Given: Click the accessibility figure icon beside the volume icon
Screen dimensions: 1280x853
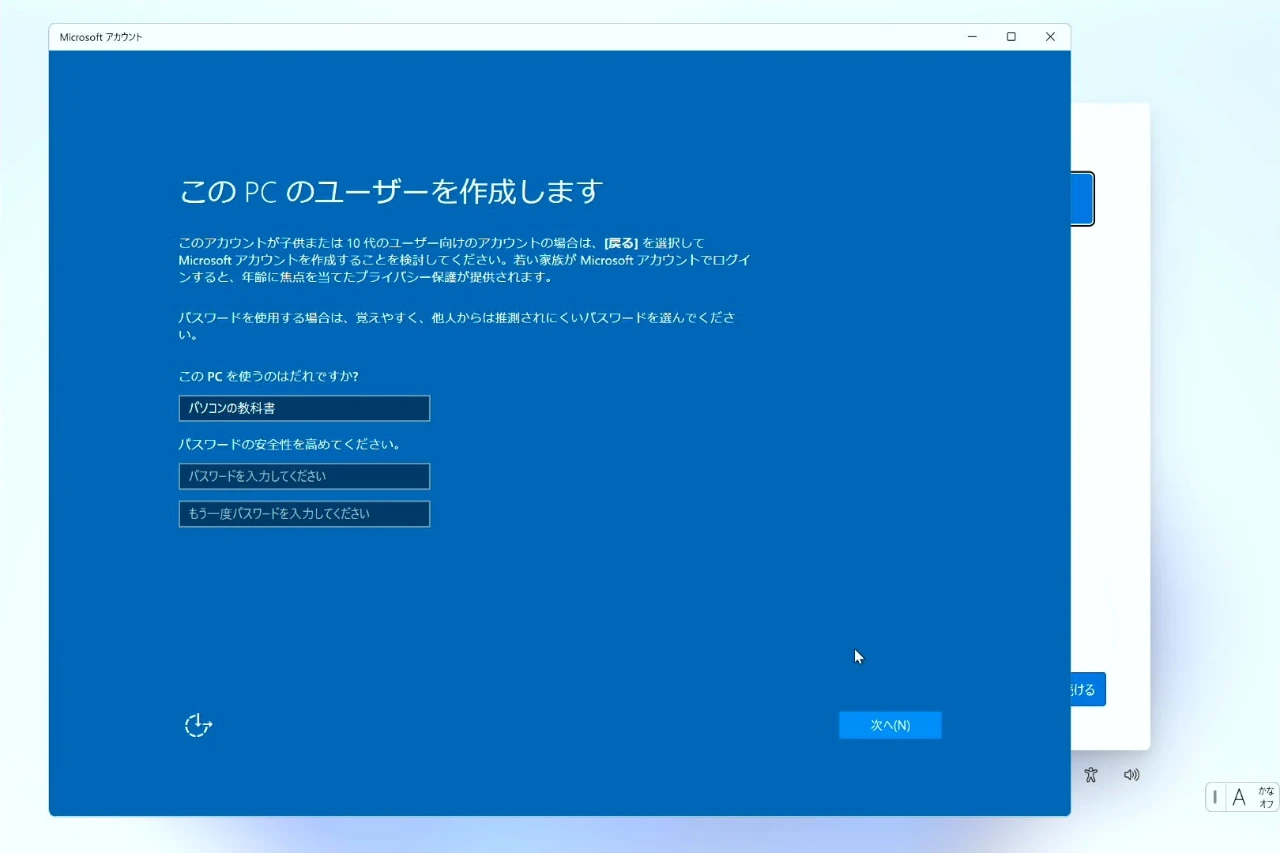Looking at the screenshot, I should (x=1091, y=775).
